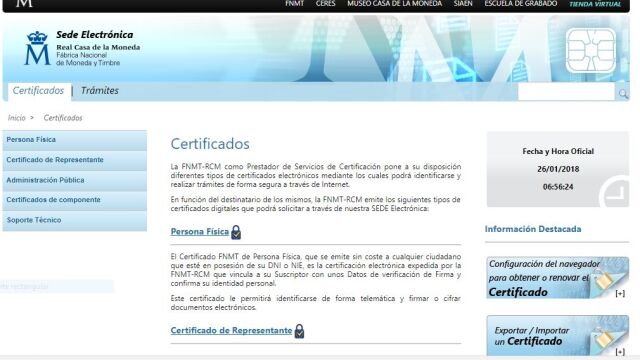Viewport: 640px width, 360px height.
Task: Open Soporte Técnico sidebar item
Action: click(75, 220)
